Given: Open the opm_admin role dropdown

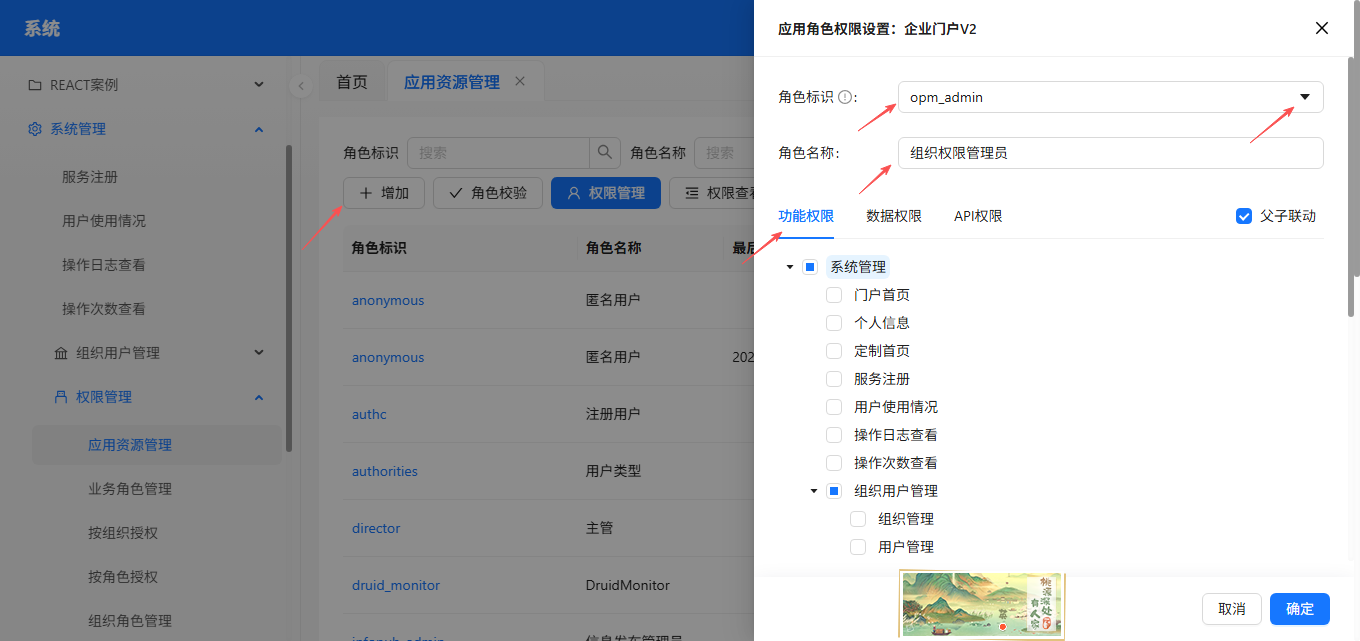Looking at the screenshot, I should (1304, 97).
